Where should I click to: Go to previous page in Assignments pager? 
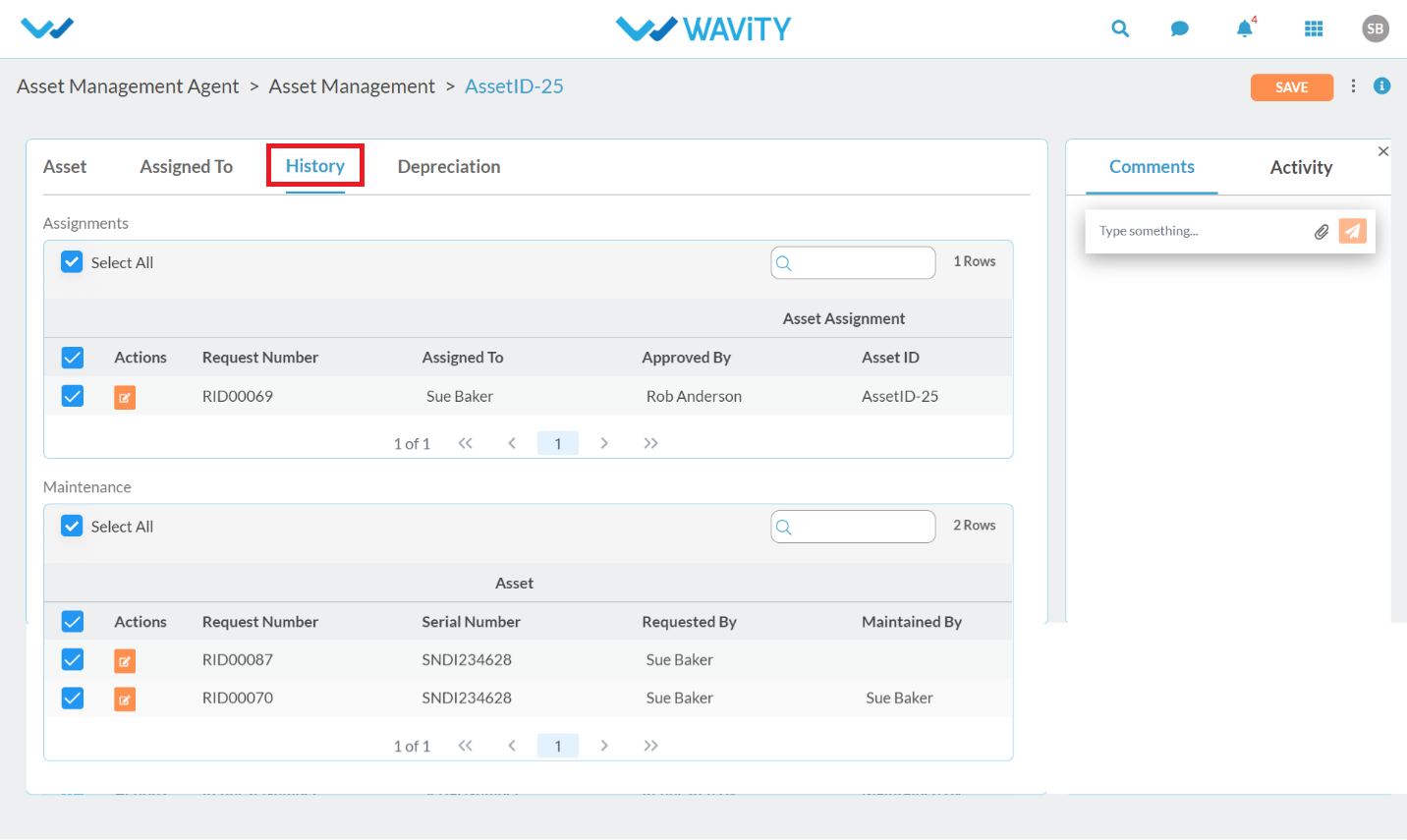pos(512,443)
